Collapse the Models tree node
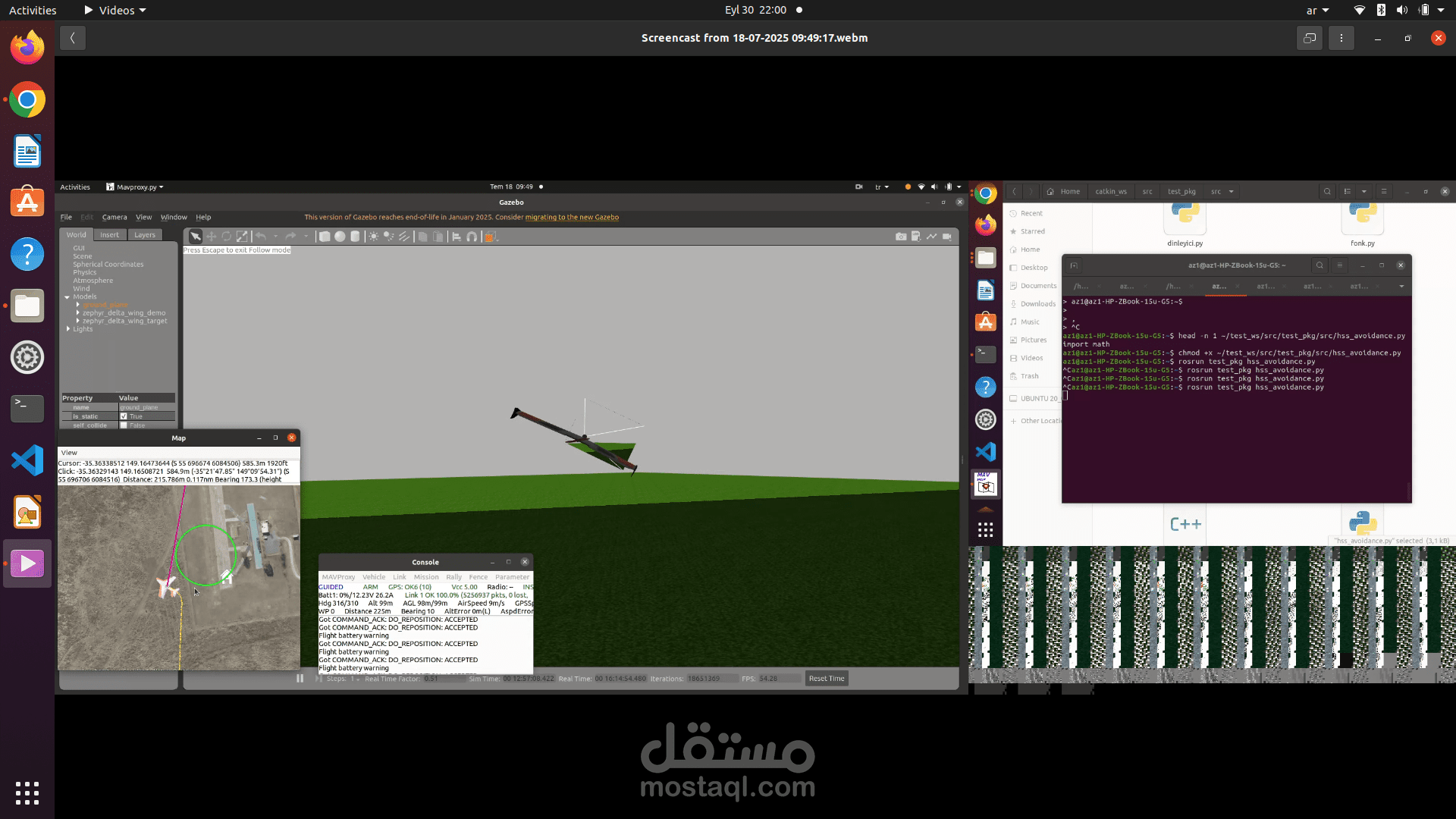 (x=67, y=297)
